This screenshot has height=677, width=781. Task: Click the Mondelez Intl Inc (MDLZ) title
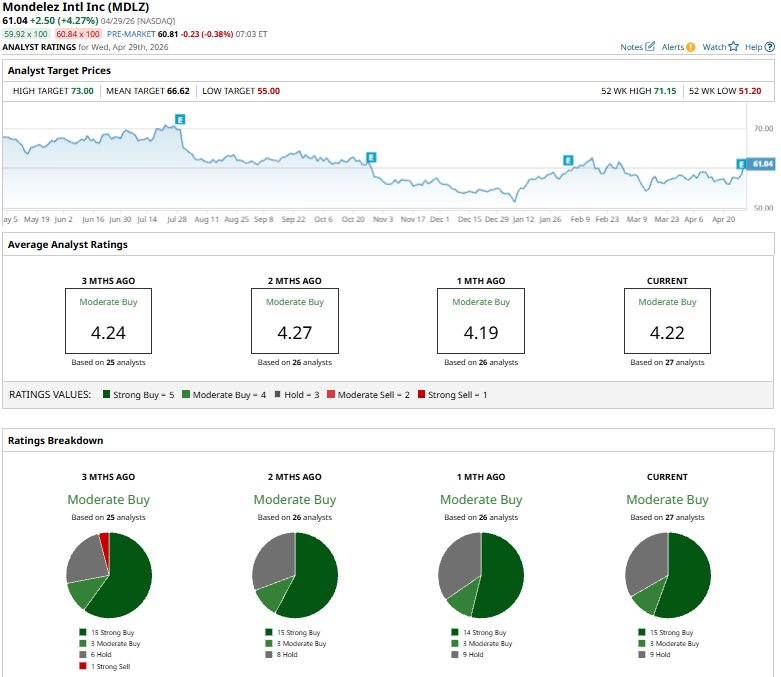pyautogui.click(x=76, y=7)
